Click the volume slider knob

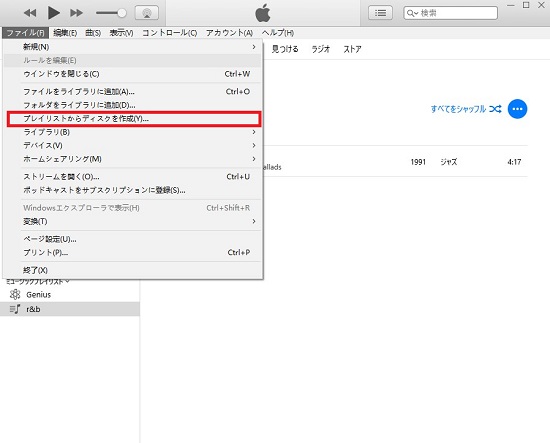(x=122, y=13)
